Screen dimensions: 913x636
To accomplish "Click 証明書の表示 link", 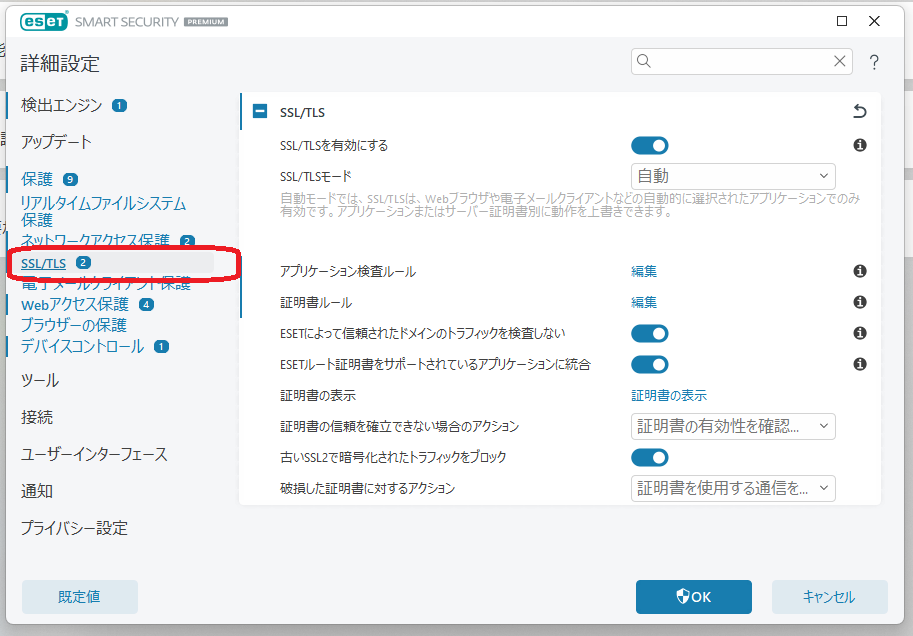I will [x=669, y=395].
